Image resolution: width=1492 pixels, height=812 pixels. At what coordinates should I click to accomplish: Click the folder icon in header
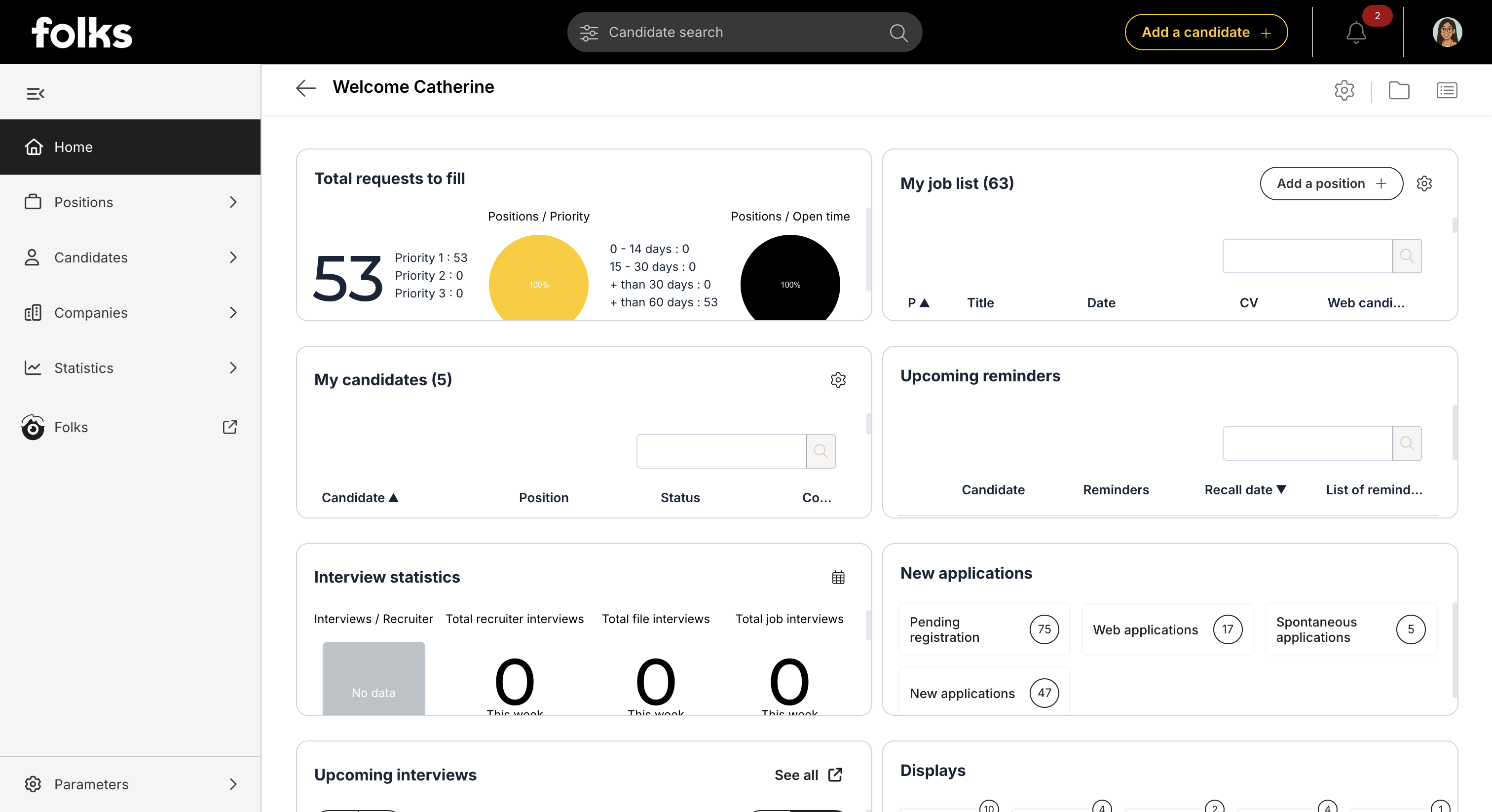(x=1399, y=90)
